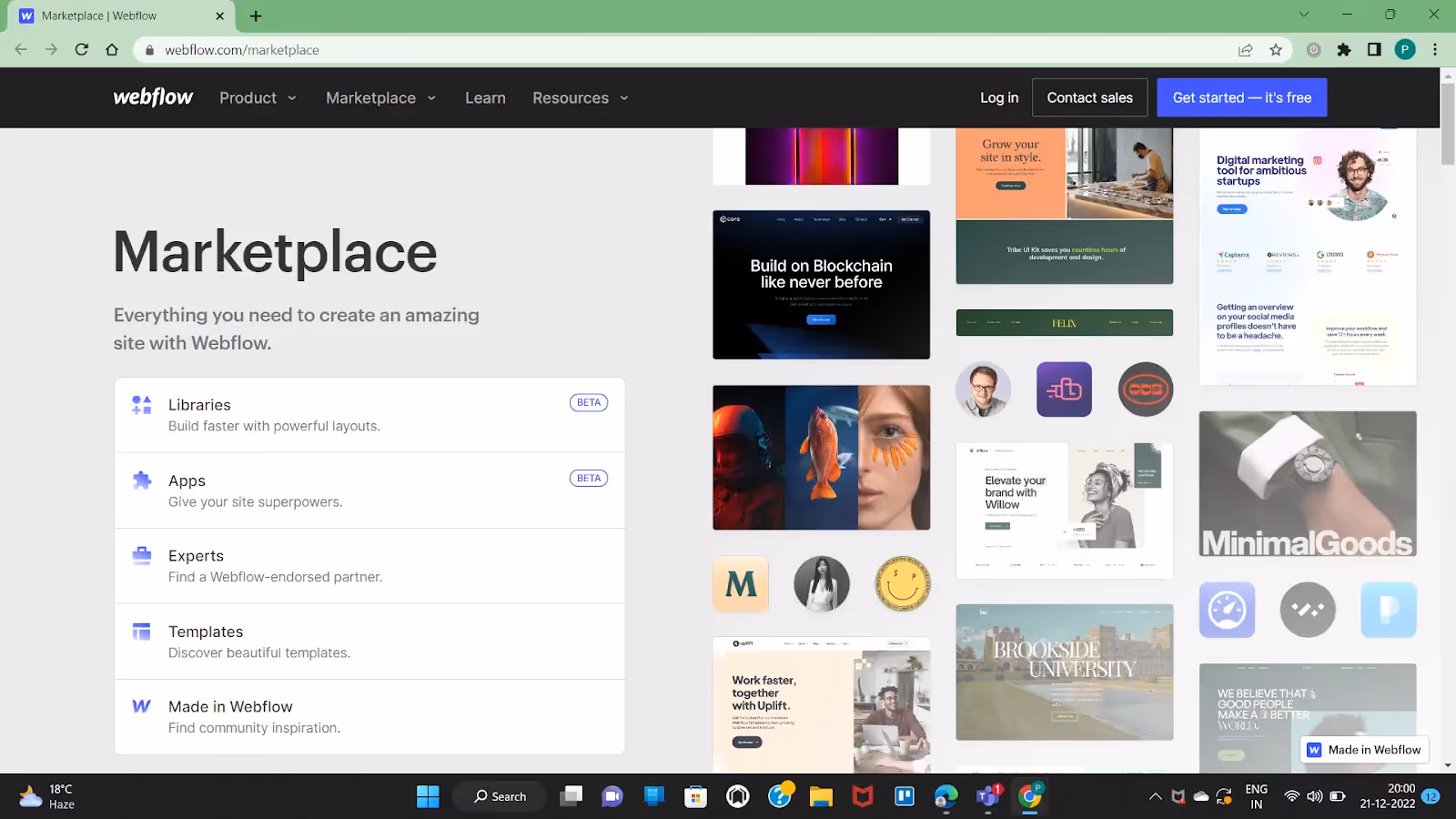Click the Made in Webflow badge
This screenshot has height=819, width=1456.
[x=1364, y=750]
